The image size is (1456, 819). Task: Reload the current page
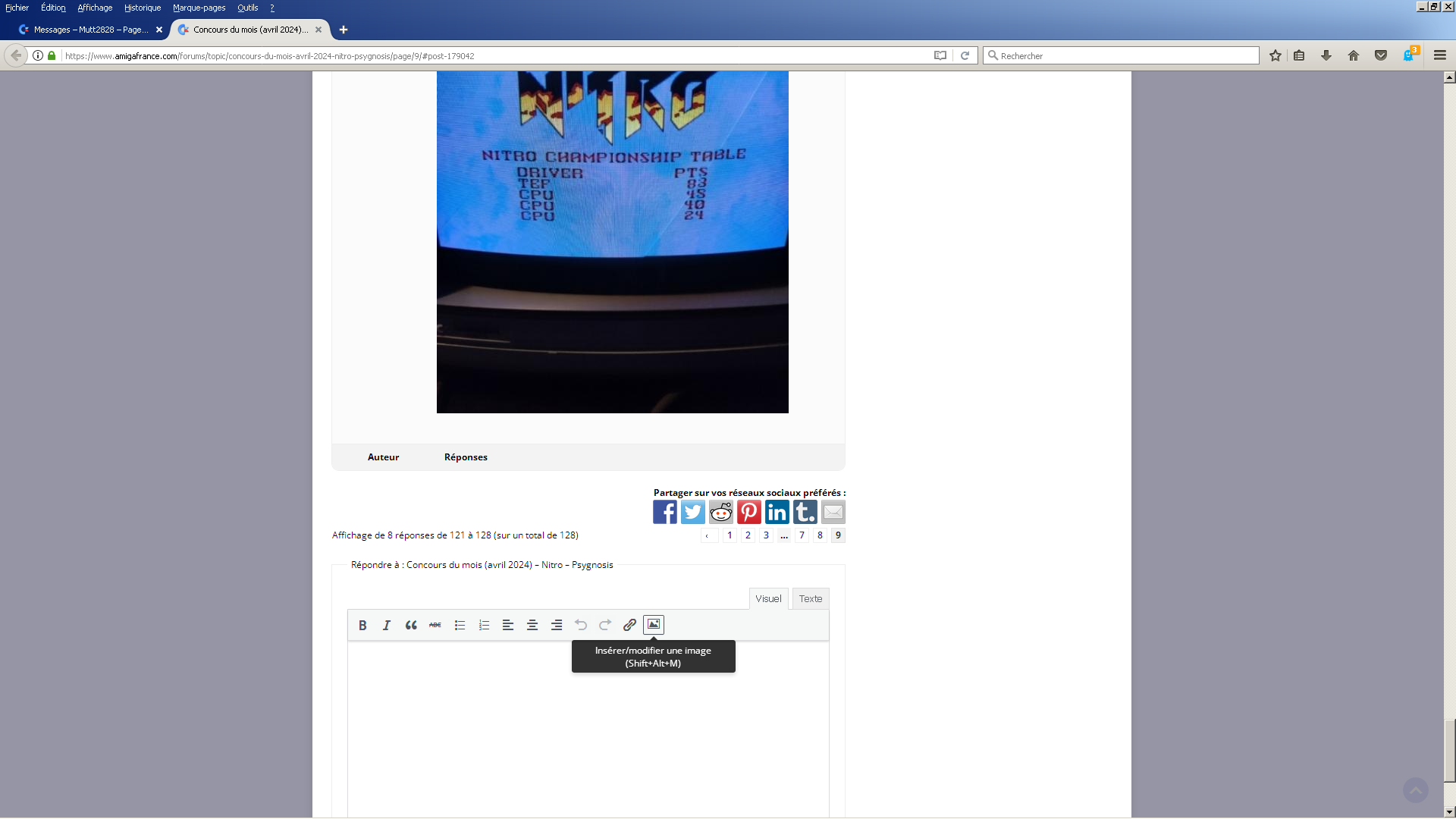coord(965,55)
